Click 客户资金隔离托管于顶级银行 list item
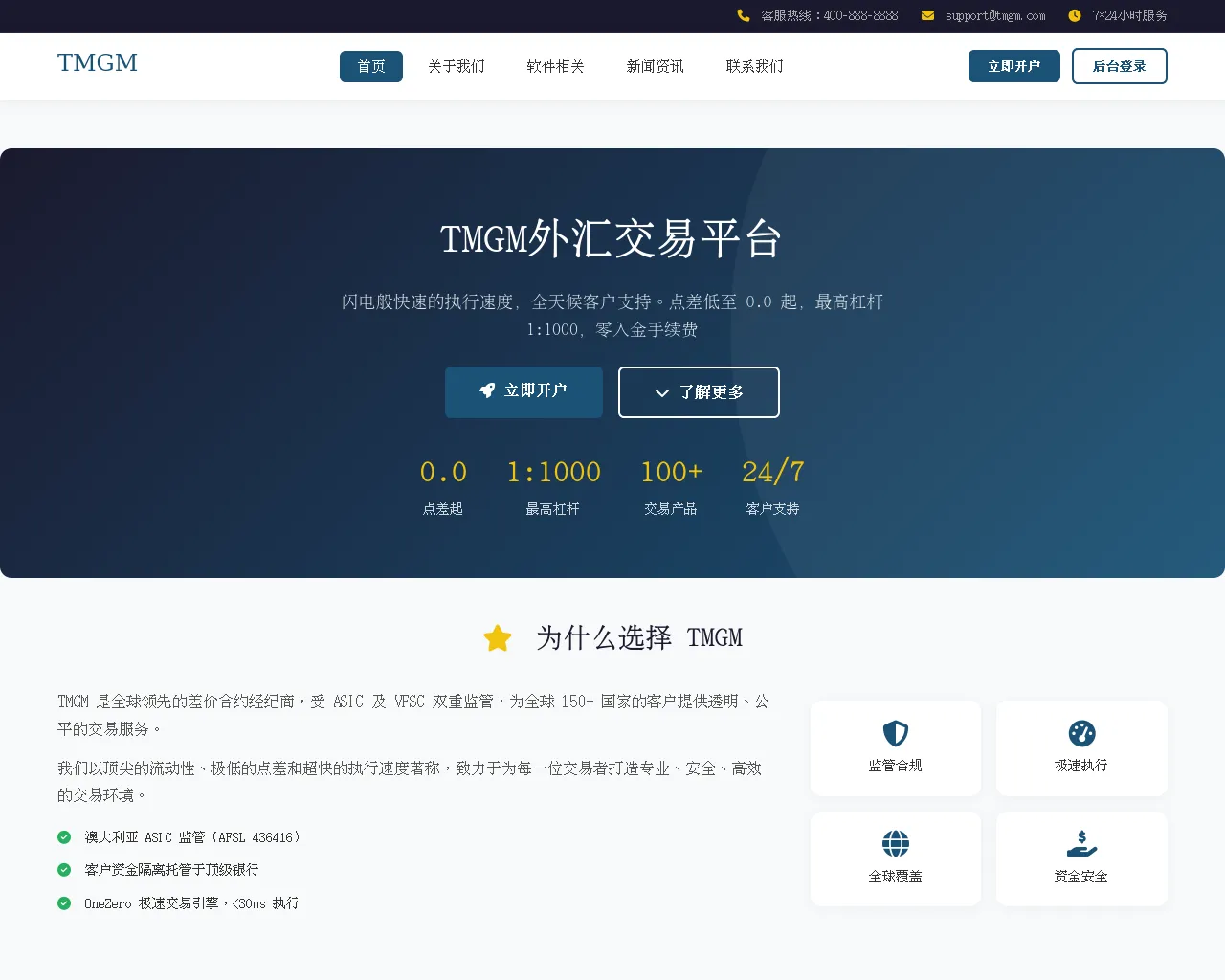 [171, 870]
